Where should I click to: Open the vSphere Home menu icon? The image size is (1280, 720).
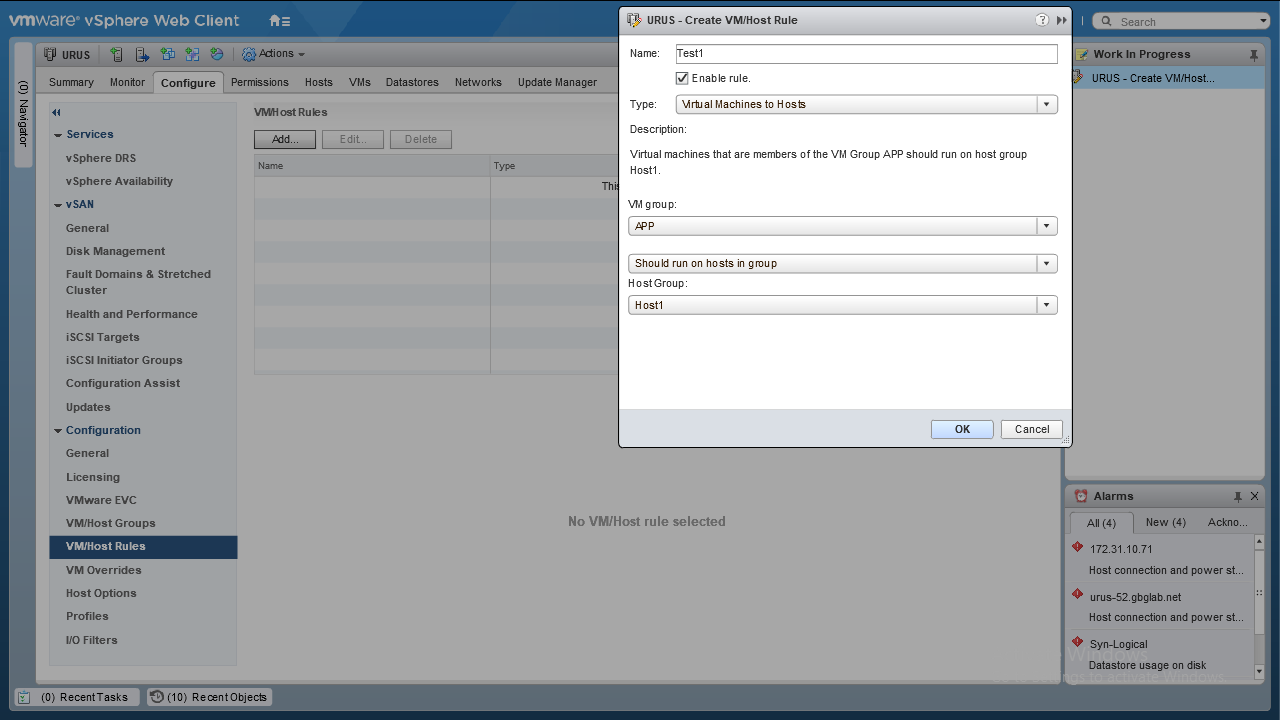click(x=279, y=20)
